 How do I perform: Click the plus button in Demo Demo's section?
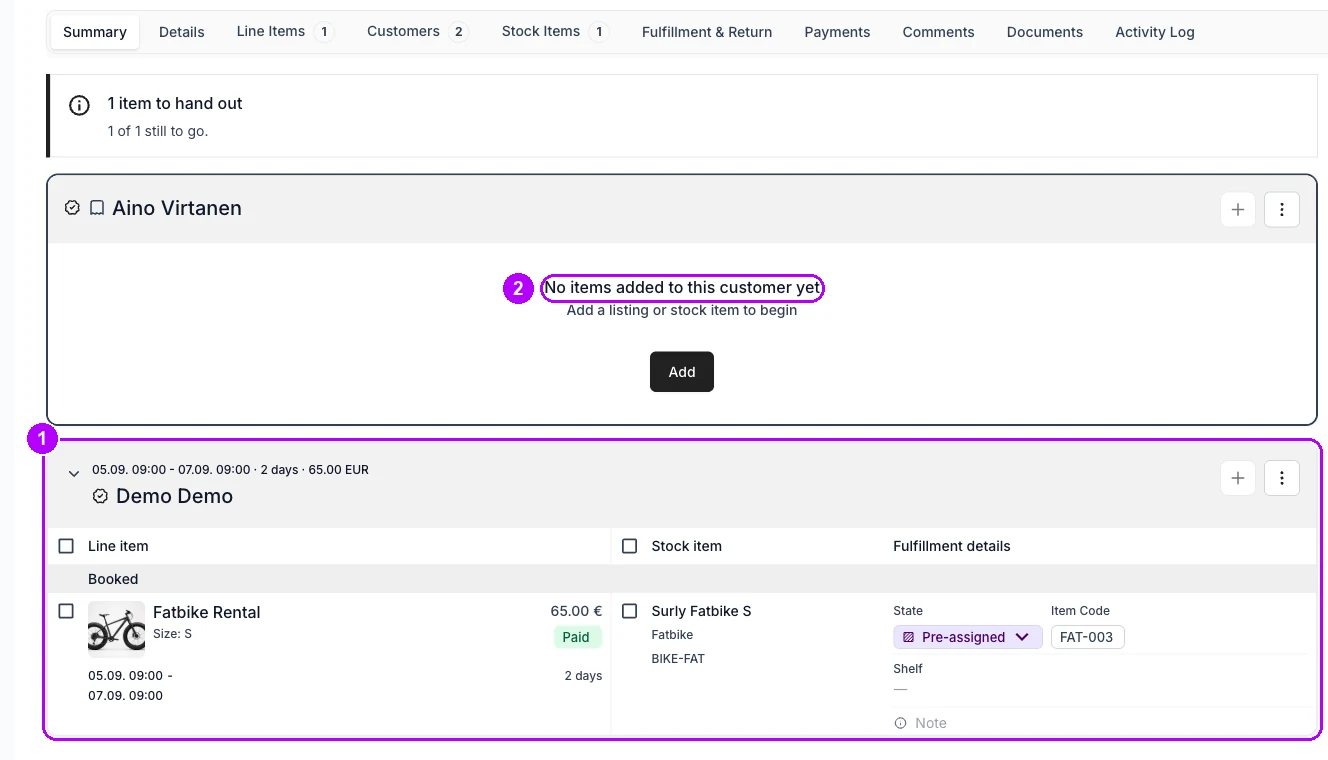click(x=1238, y=478)
